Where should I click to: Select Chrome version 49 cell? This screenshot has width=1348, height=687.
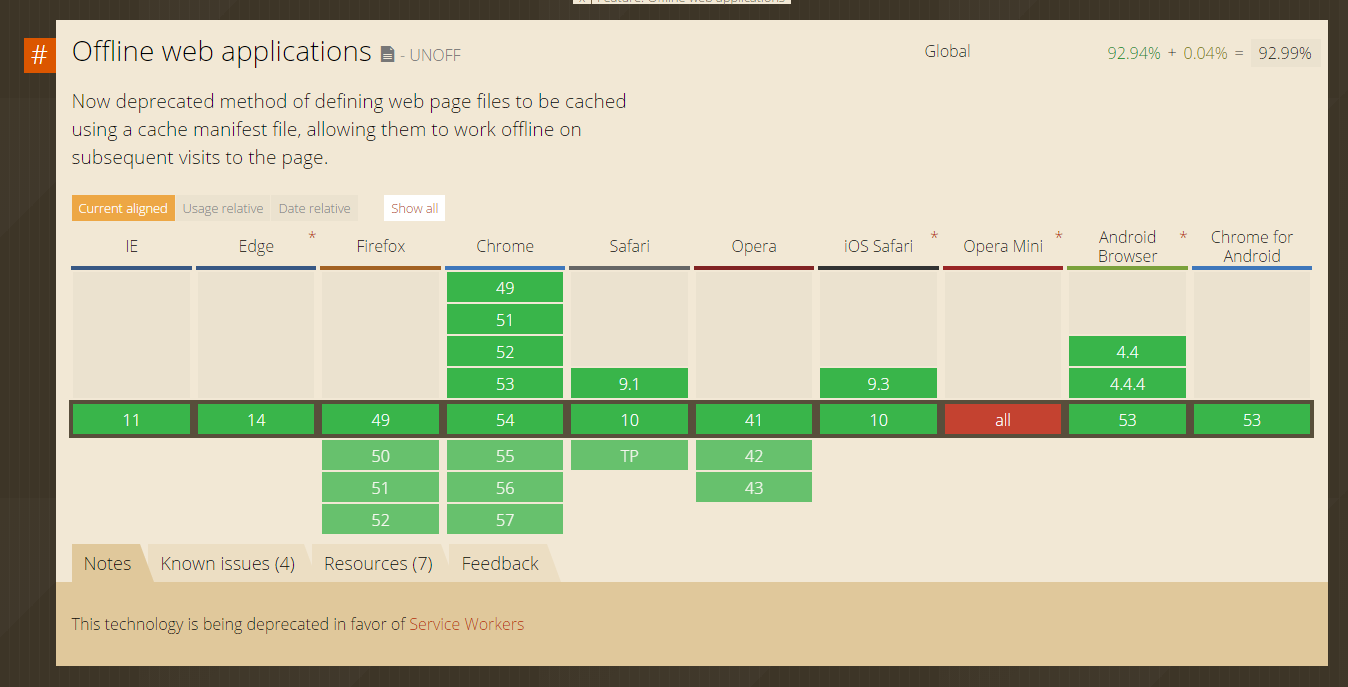click(x=505, y=288)
